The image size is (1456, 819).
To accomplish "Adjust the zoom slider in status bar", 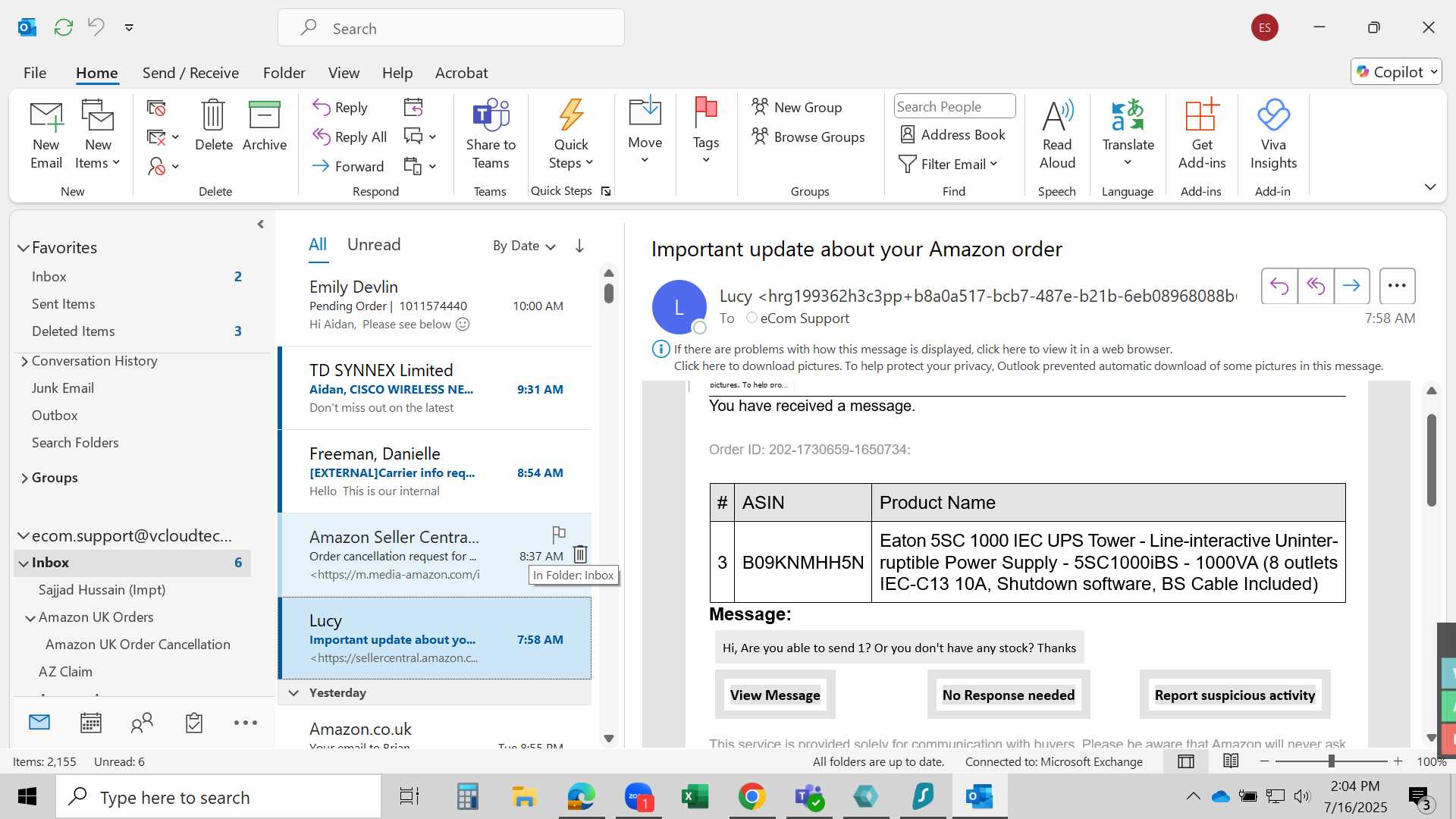I will 1331,761.
